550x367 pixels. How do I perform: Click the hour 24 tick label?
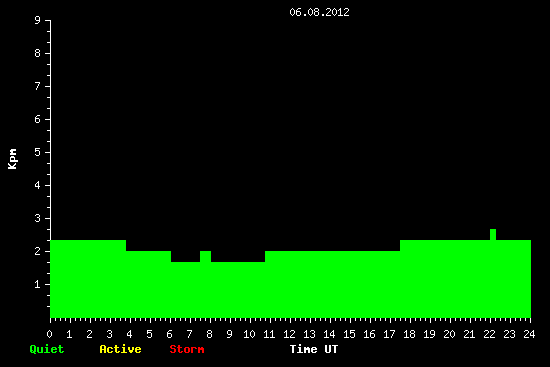(529, 334)
